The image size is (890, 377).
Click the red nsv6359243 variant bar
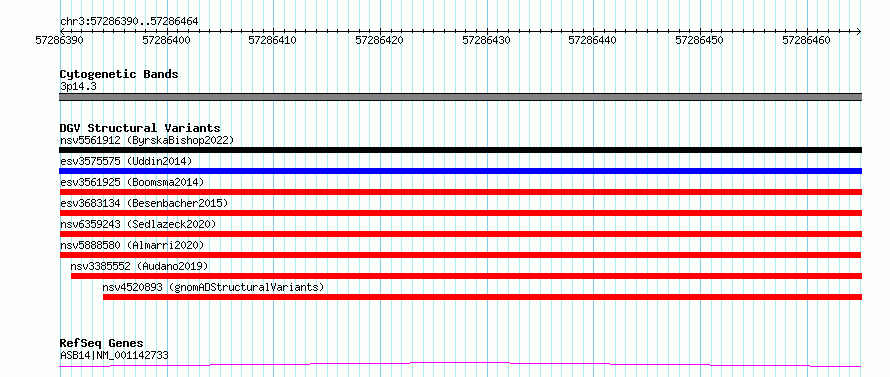(460, 234)
